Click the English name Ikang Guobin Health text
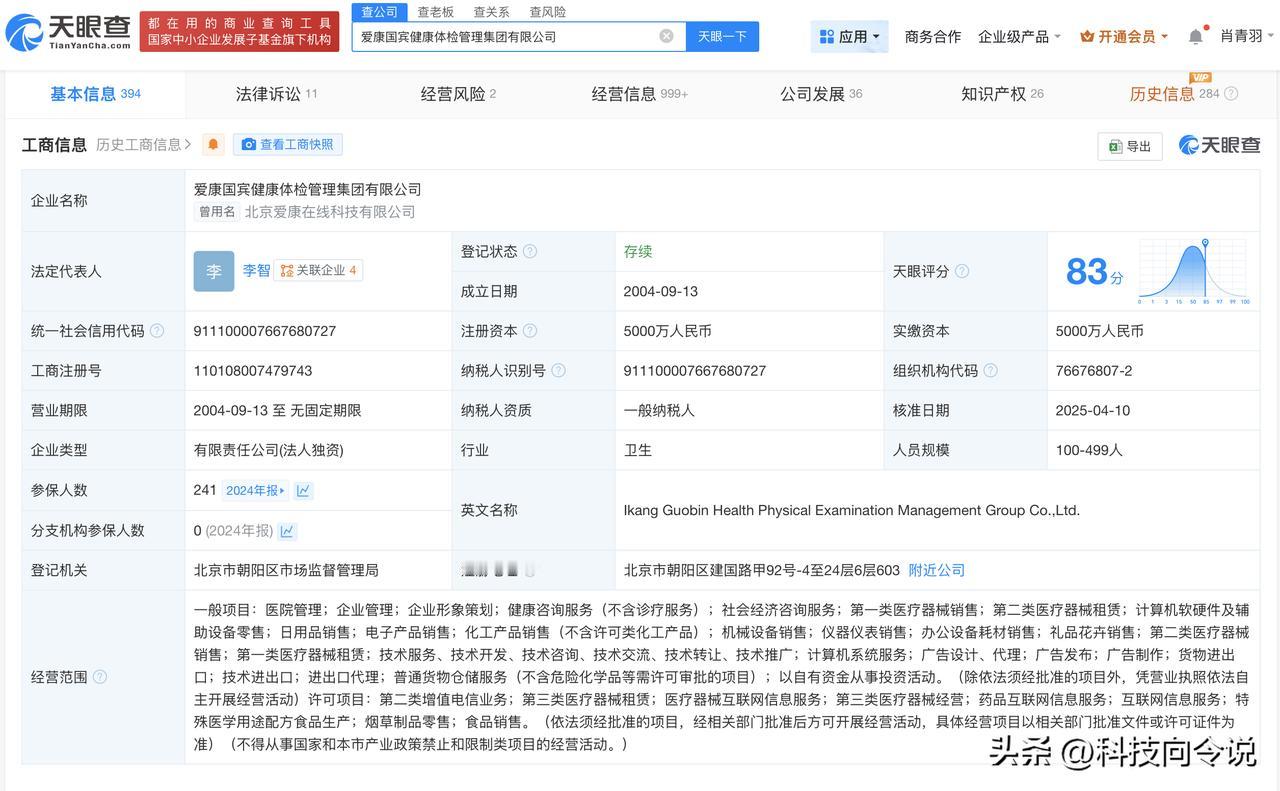Screen dimensions: 1280x791 (x=852, y=510)
